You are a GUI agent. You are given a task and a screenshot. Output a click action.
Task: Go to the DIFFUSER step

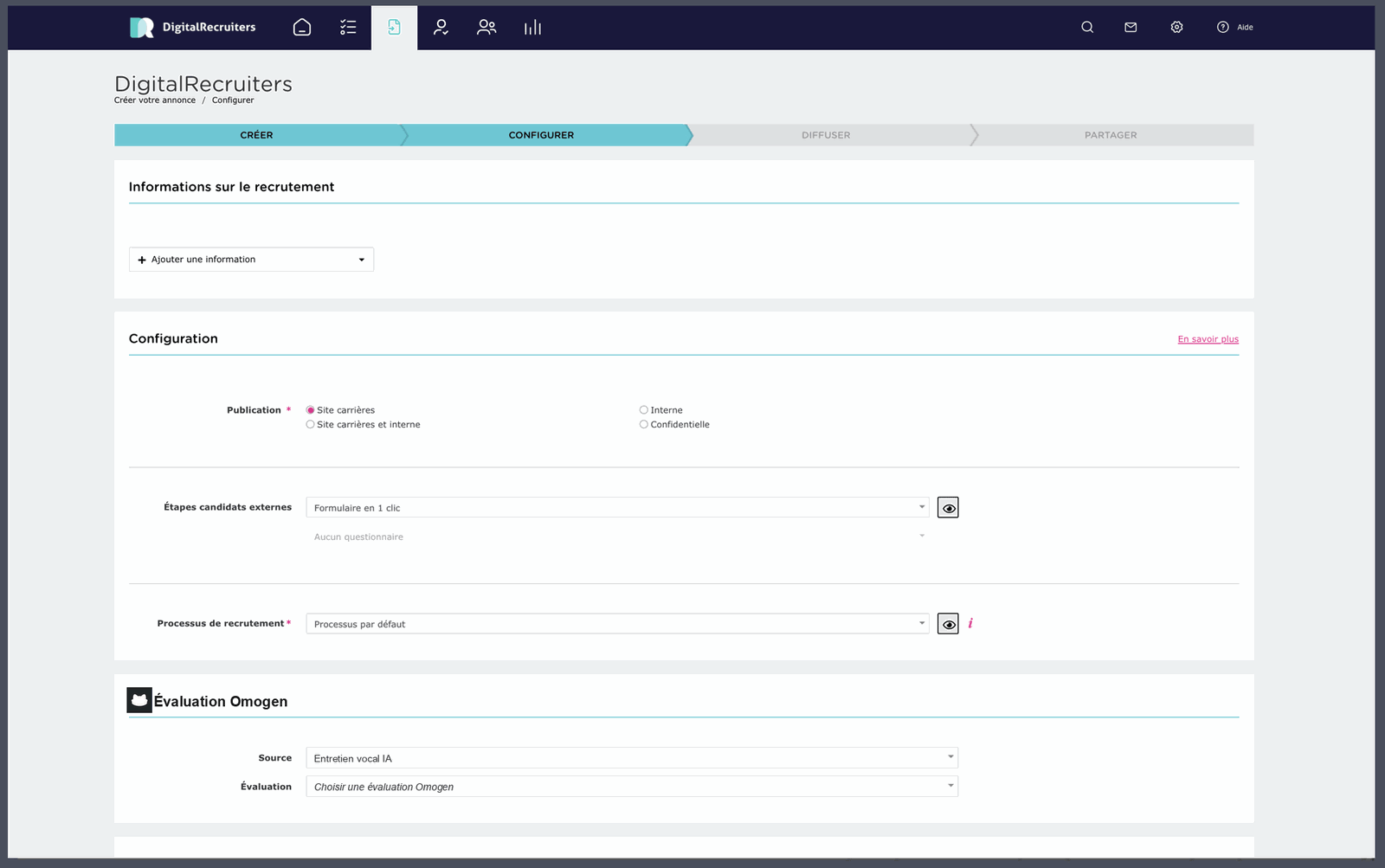coord(826,135)
